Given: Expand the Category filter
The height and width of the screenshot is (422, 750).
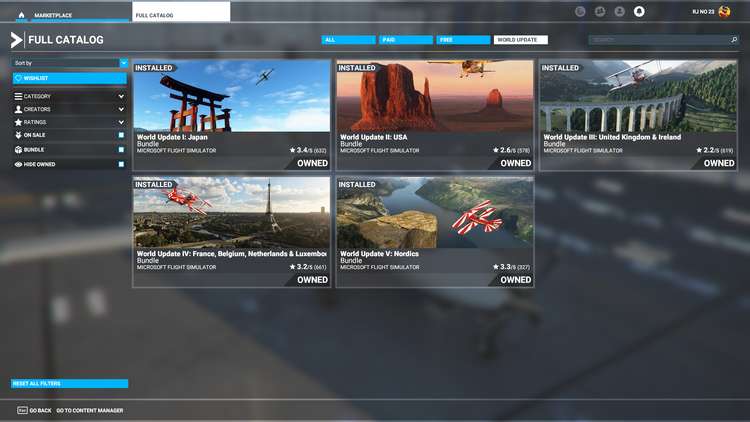Looking at the screenshot, I should pos(121,96).
